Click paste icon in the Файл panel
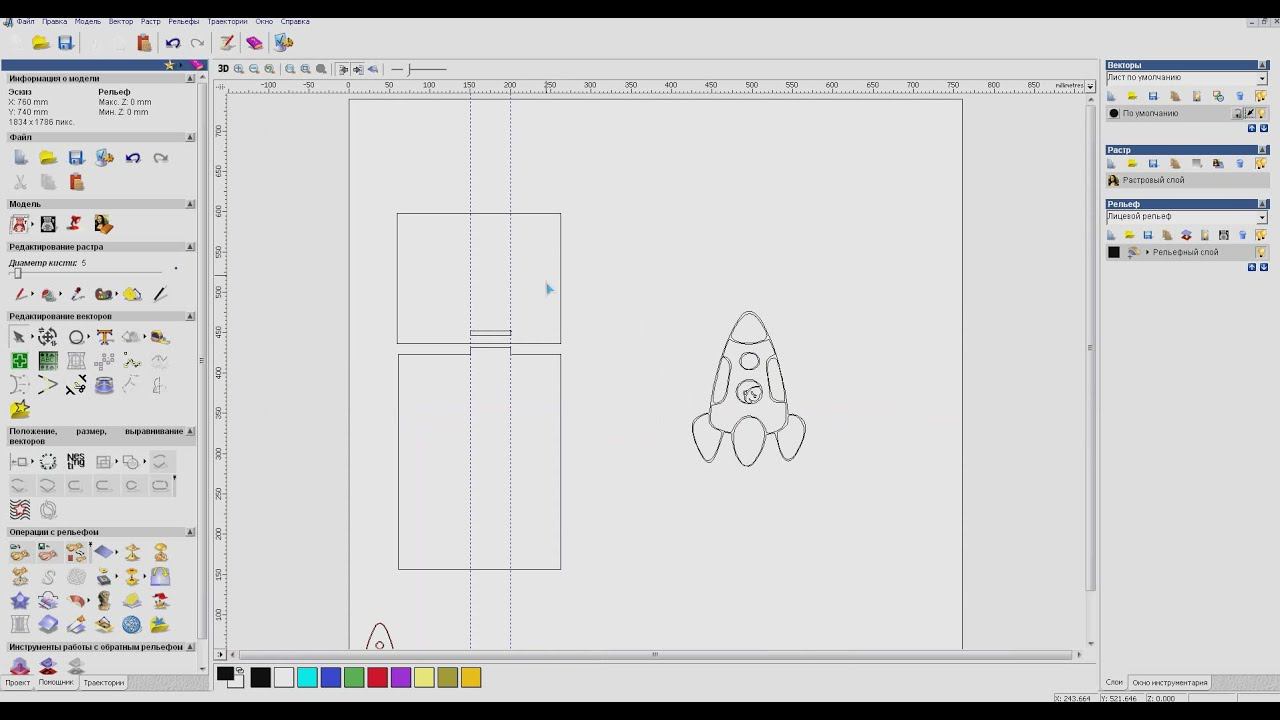Image resolution: width=1280 pixels, height=720 pixels. (x=76, y=182)
